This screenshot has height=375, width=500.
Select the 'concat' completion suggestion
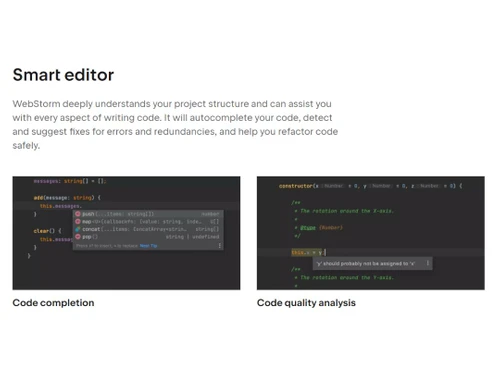(148, 229)
